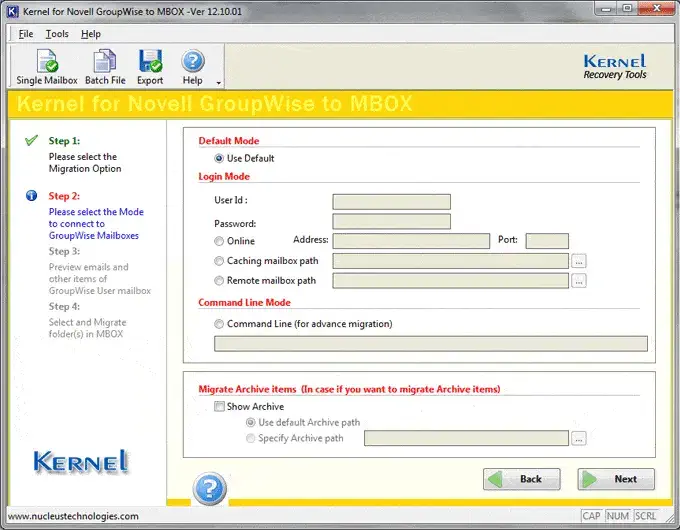Click the Command Line text box
The width and height of the screenshot is (680, 530).
pyautogui.click(x=431, y=344)
